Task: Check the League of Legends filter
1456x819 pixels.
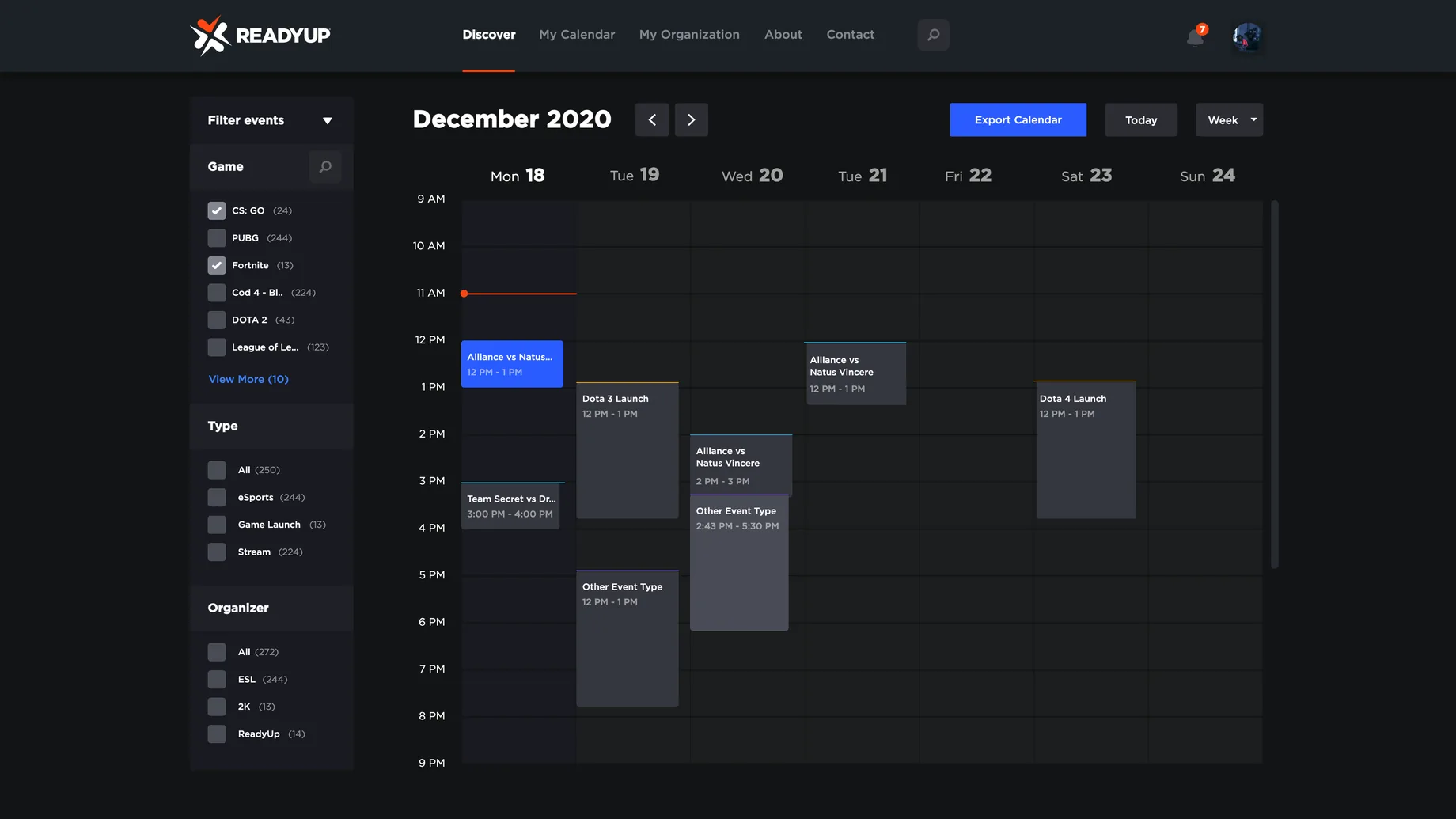Action: point(217,347)
